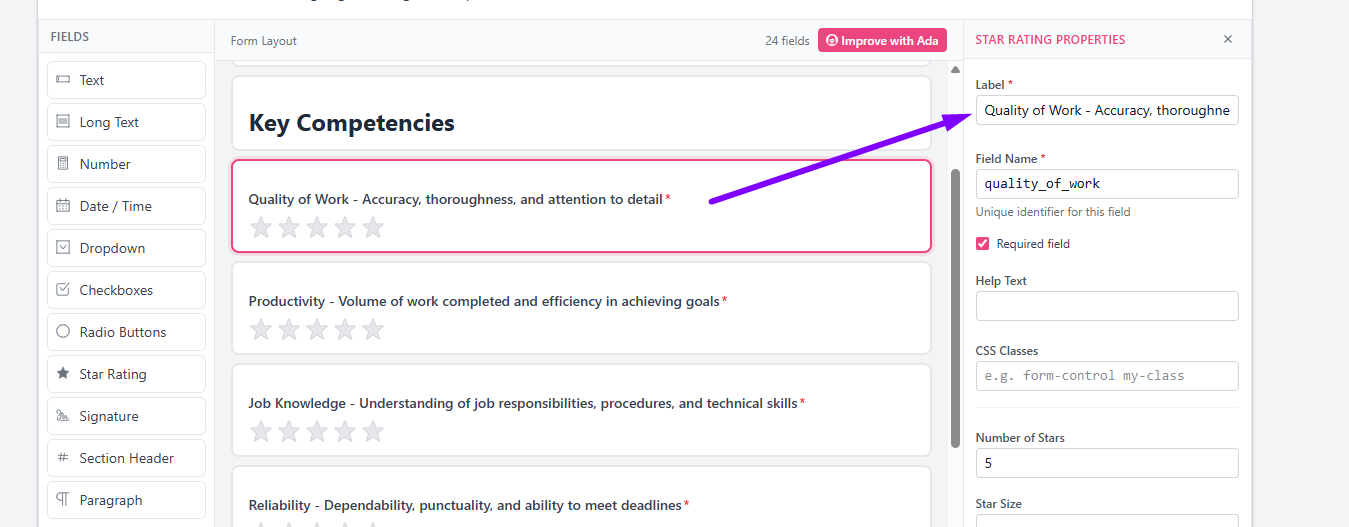The width and height of the screenshot is (1349, 527).
Task: Uncheck the Required field checkbox
Action: tap(983, 244)
